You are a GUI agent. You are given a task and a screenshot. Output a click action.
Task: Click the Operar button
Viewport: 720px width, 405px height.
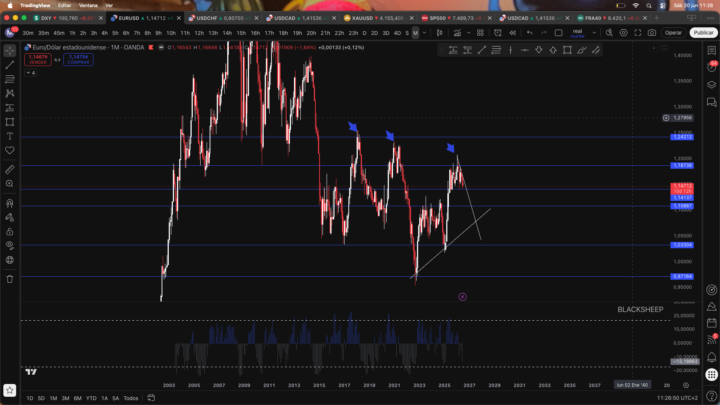tap(673, 33)
